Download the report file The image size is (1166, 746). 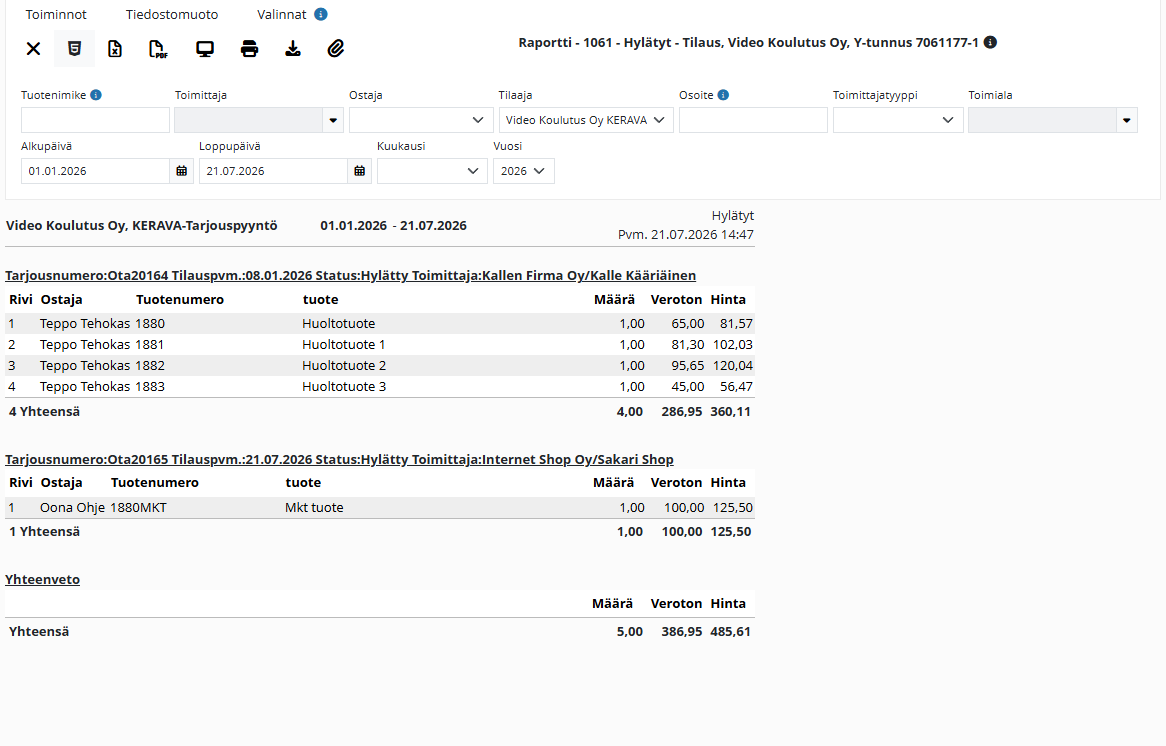(x=293, y=49)
